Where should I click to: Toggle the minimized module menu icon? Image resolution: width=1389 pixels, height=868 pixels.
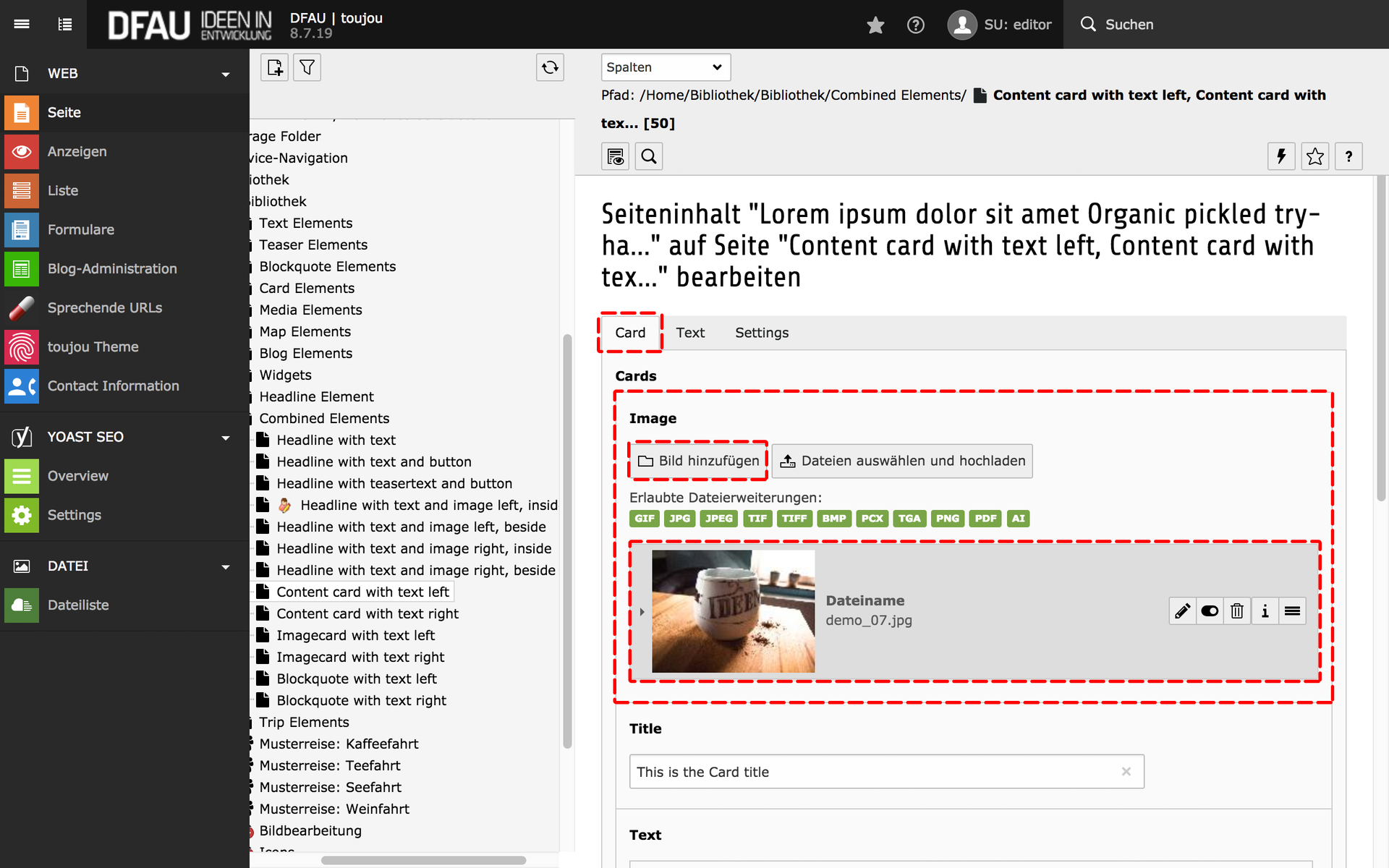click(x=22, y=24)
